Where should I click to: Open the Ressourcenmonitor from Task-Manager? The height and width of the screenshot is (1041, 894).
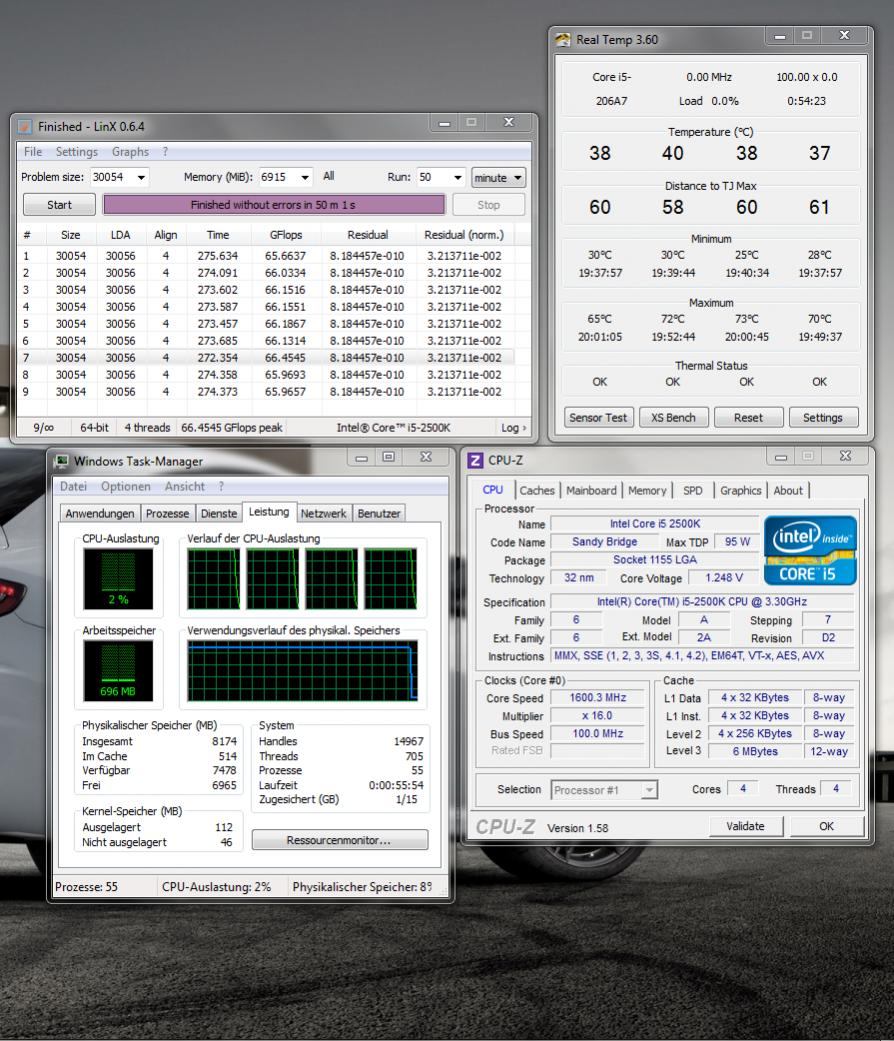click(339, 840)
